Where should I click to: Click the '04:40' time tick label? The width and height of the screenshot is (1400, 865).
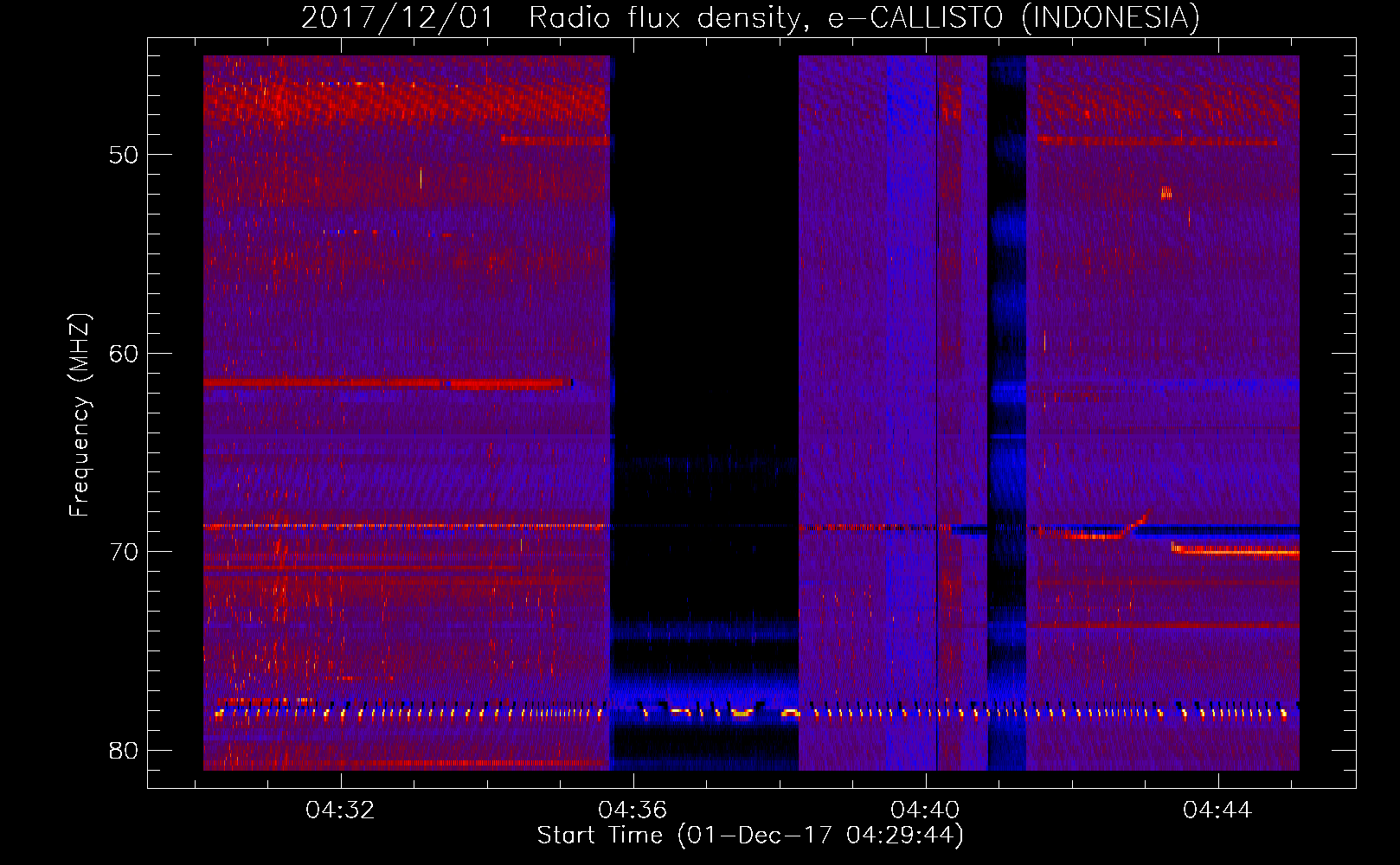[925, 810]
